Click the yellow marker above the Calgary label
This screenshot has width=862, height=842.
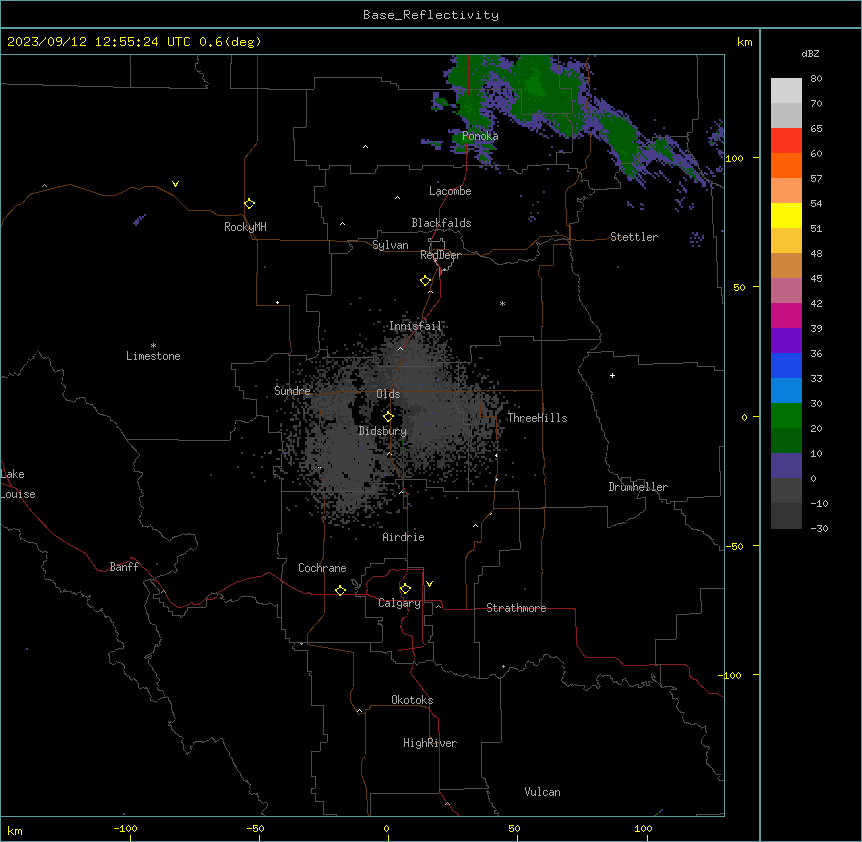pos(405,589)
